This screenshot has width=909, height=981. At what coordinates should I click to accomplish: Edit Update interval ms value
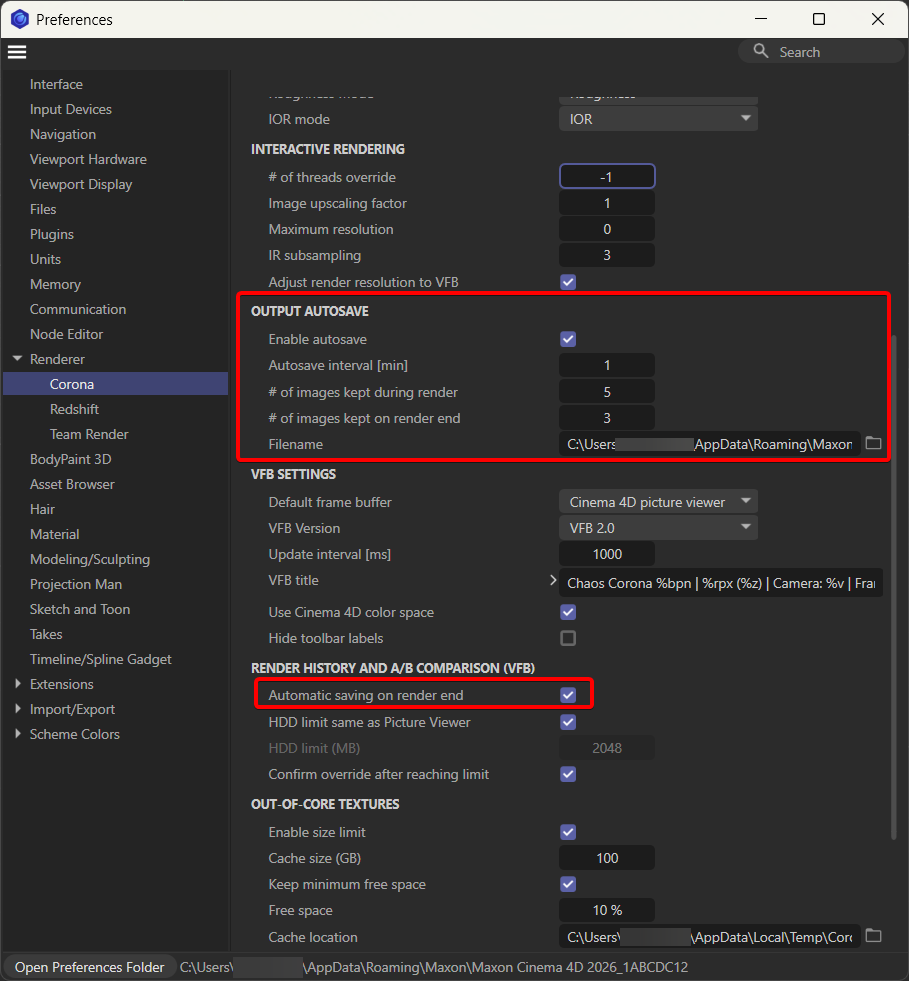click(607, 554)
